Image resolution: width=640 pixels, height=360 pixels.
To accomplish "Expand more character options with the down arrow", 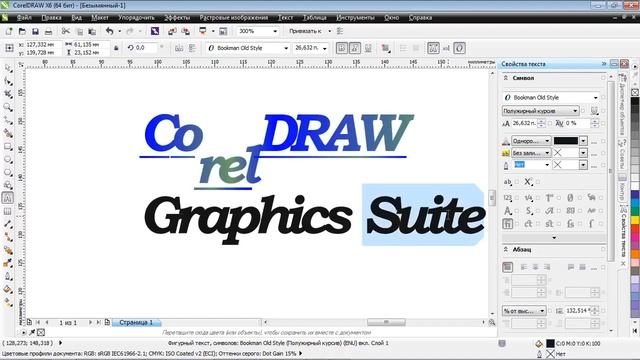I will pyautogui.click(x=554, y=238).
